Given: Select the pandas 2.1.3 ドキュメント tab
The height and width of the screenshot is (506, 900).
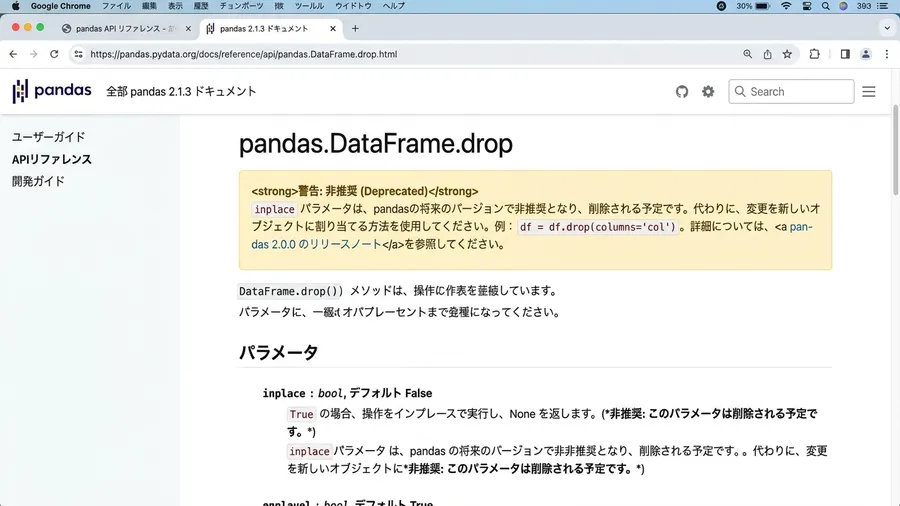Looking at the screenshot, I should tap(271, 28).
